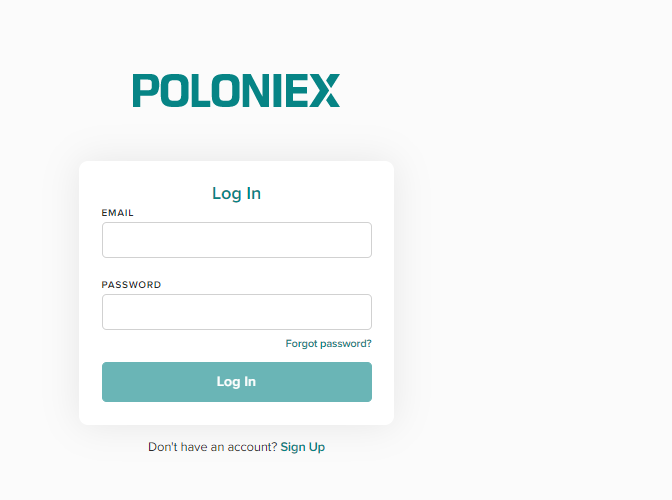The image size is (672, 500).
Task: Click the Poloniex logo
Action: pyautogui.click(x=236, y=90)
